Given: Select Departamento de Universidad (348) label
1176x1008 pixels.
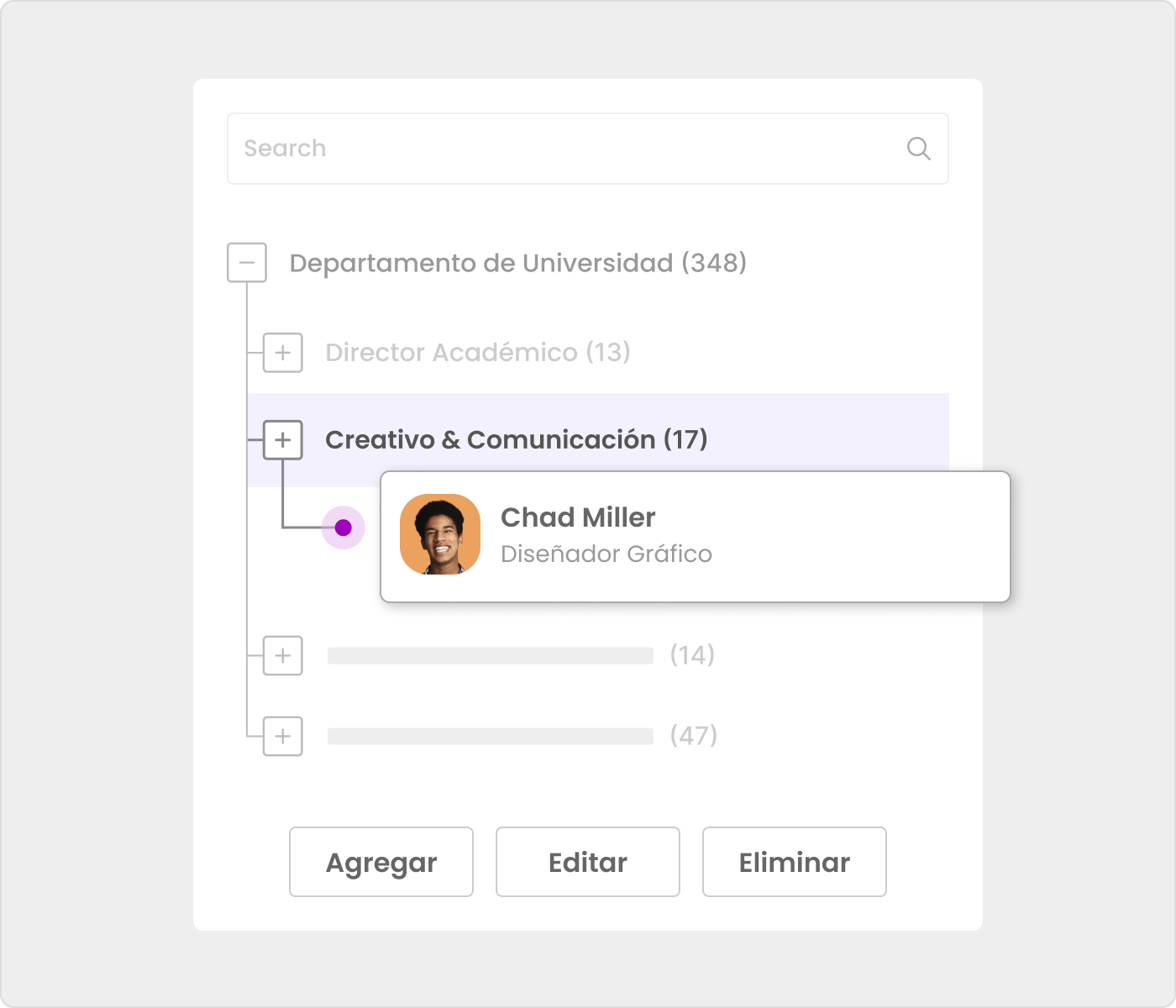Looking at the screenshot, I should [517, 263].
